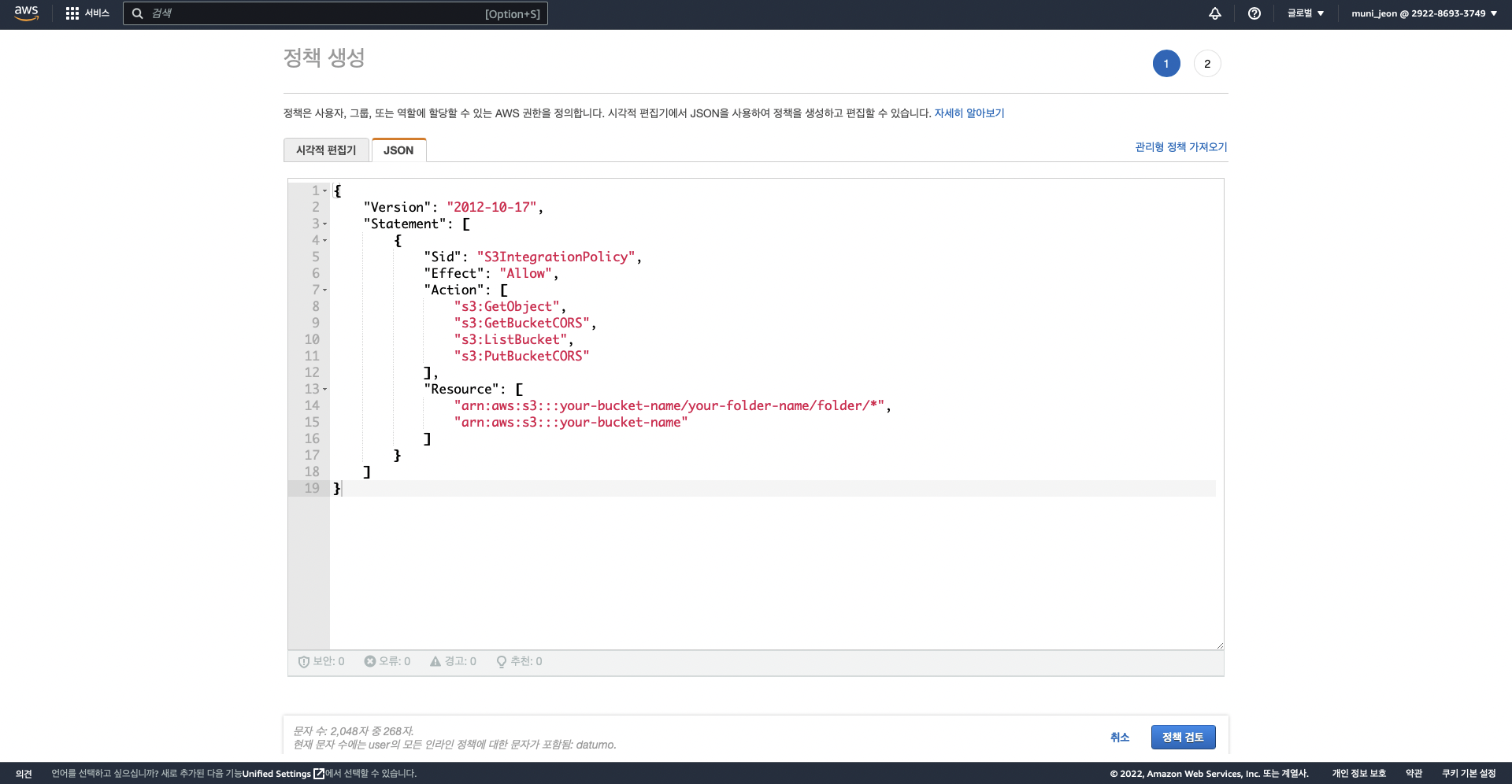Collapse the fold arrow on line 4
The height and width of the screenshot is (784, 1512).
(324, 240)
